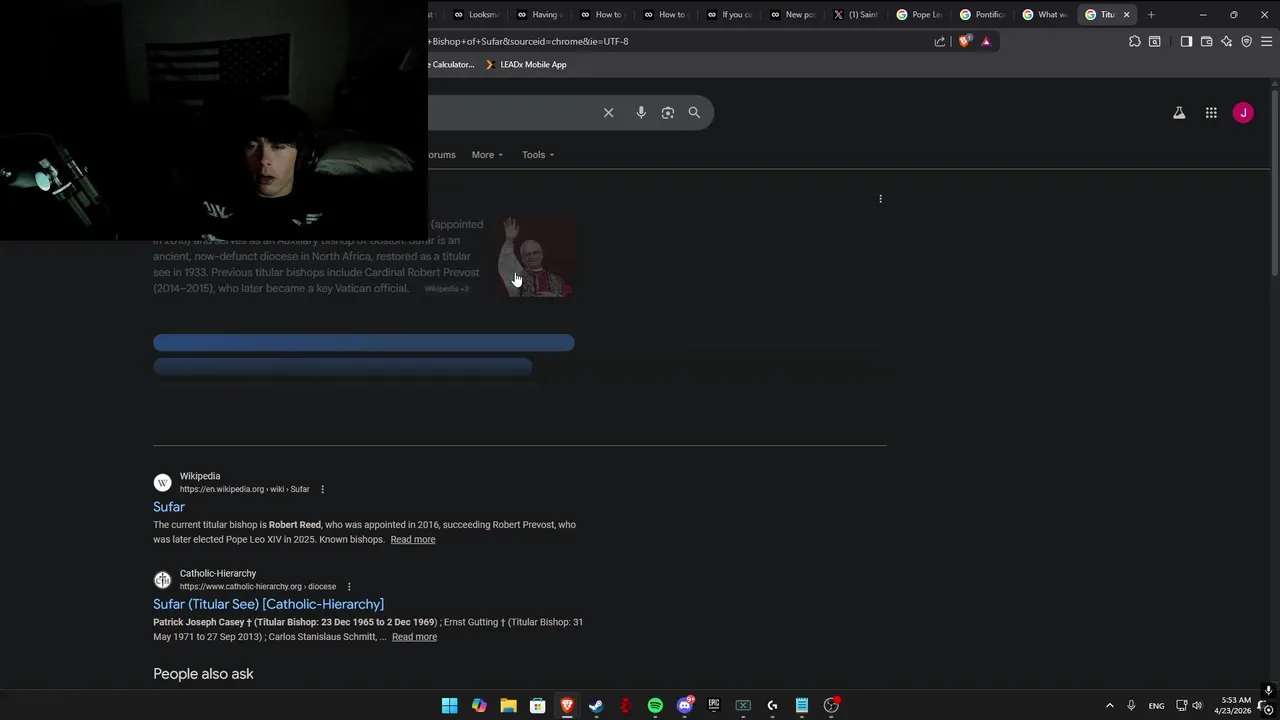Open browser extensions puzzle icon
This screenshot has height=720, width=1280.
pos(1134,42)
